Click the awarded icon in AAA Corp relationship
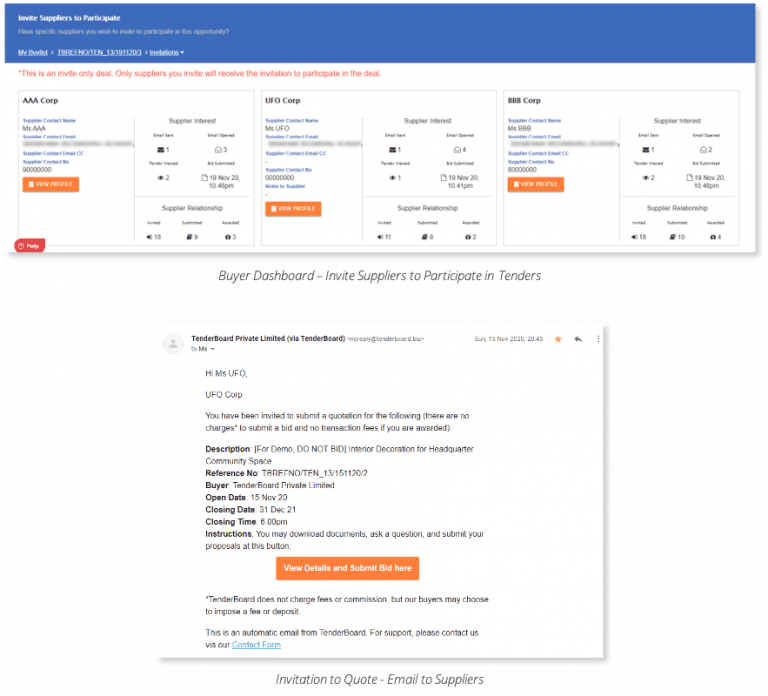768x696 pixels. (228, 237)
